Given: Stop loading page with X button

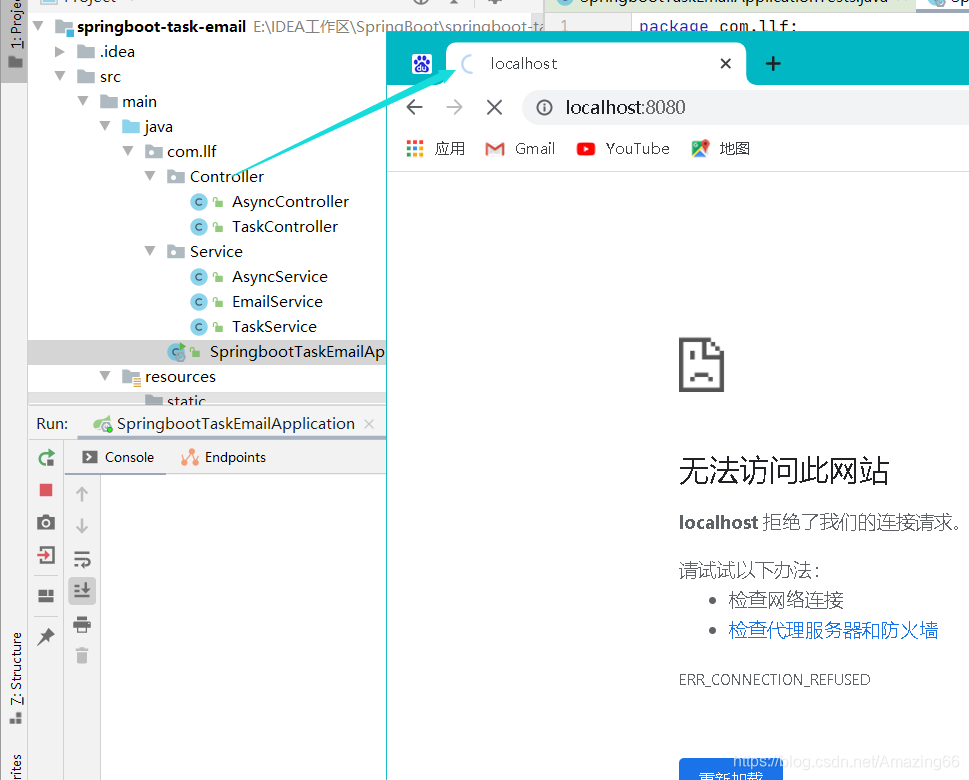Looking at the screenshot, I should point(494,107).
